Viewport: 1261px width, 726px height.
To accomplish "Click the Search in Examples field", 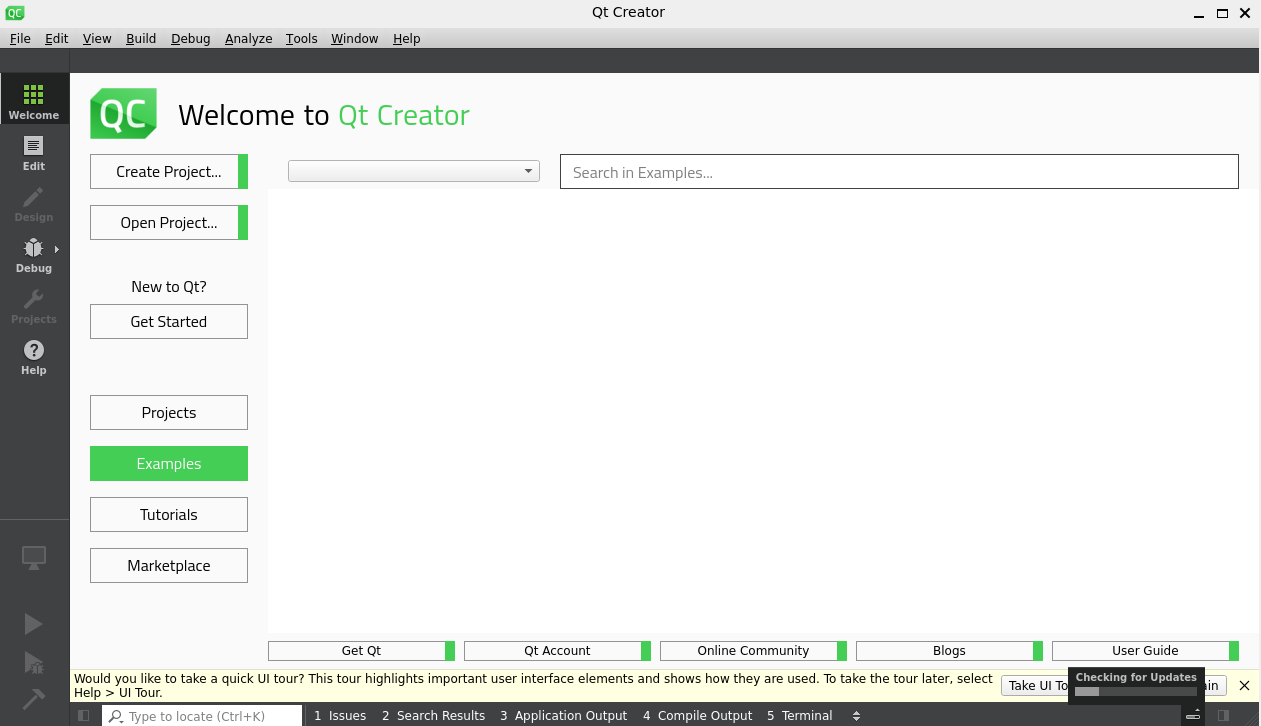I will click(899, 172).
